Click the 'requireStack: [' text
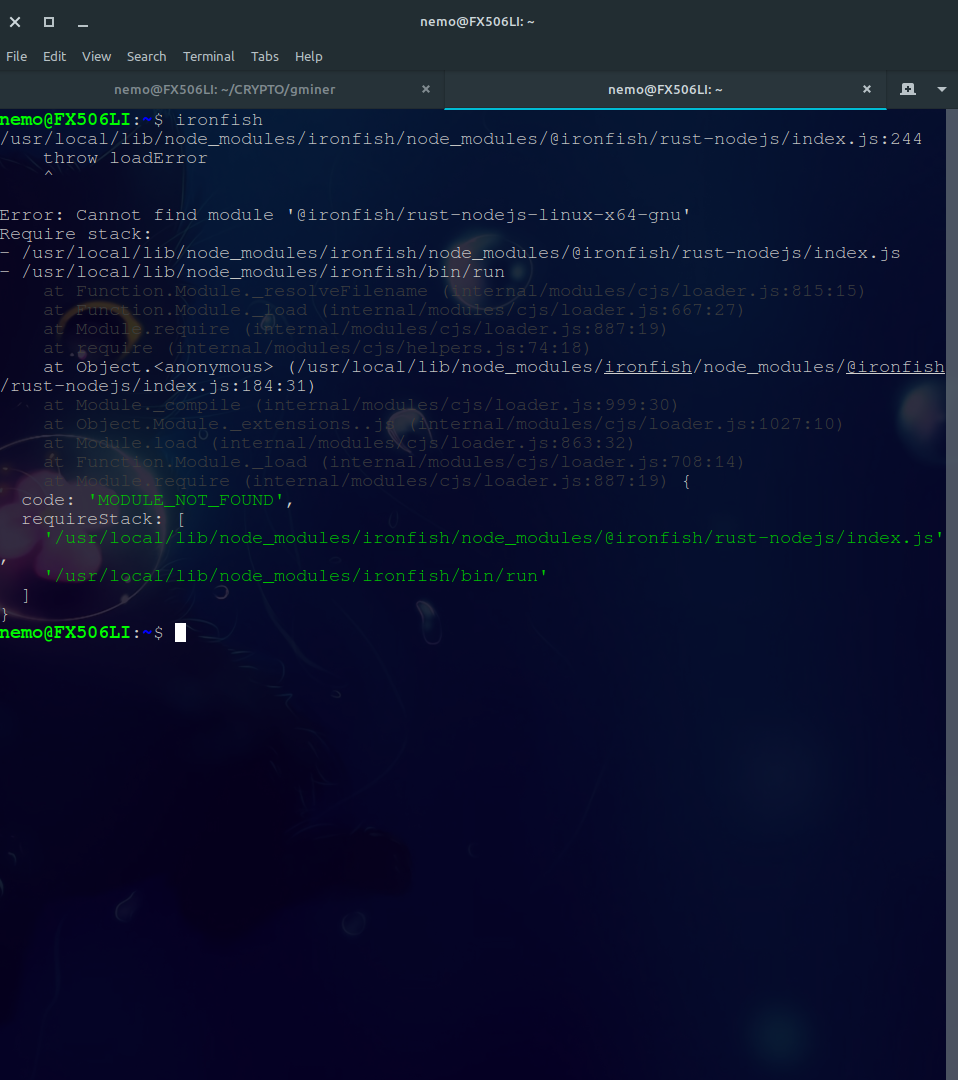 (x=103, y=519)
